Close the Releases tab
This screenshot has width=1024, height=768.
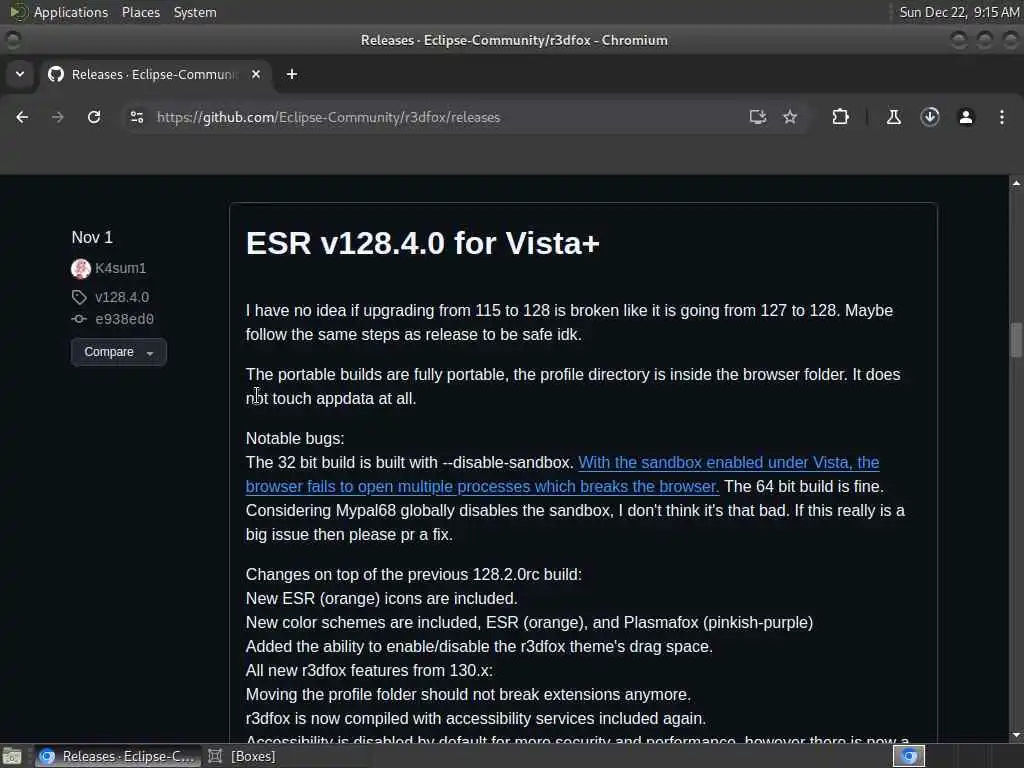tap(256, 74)
